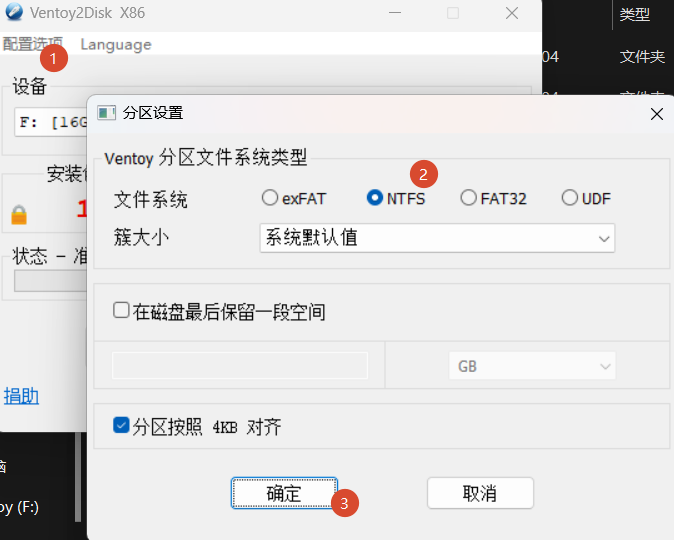This screenshot has width=674, height=540.
Task: Click the (F:) drive entry in explorer sidebar
Action: pyautogui.click(x=19, y=507)
